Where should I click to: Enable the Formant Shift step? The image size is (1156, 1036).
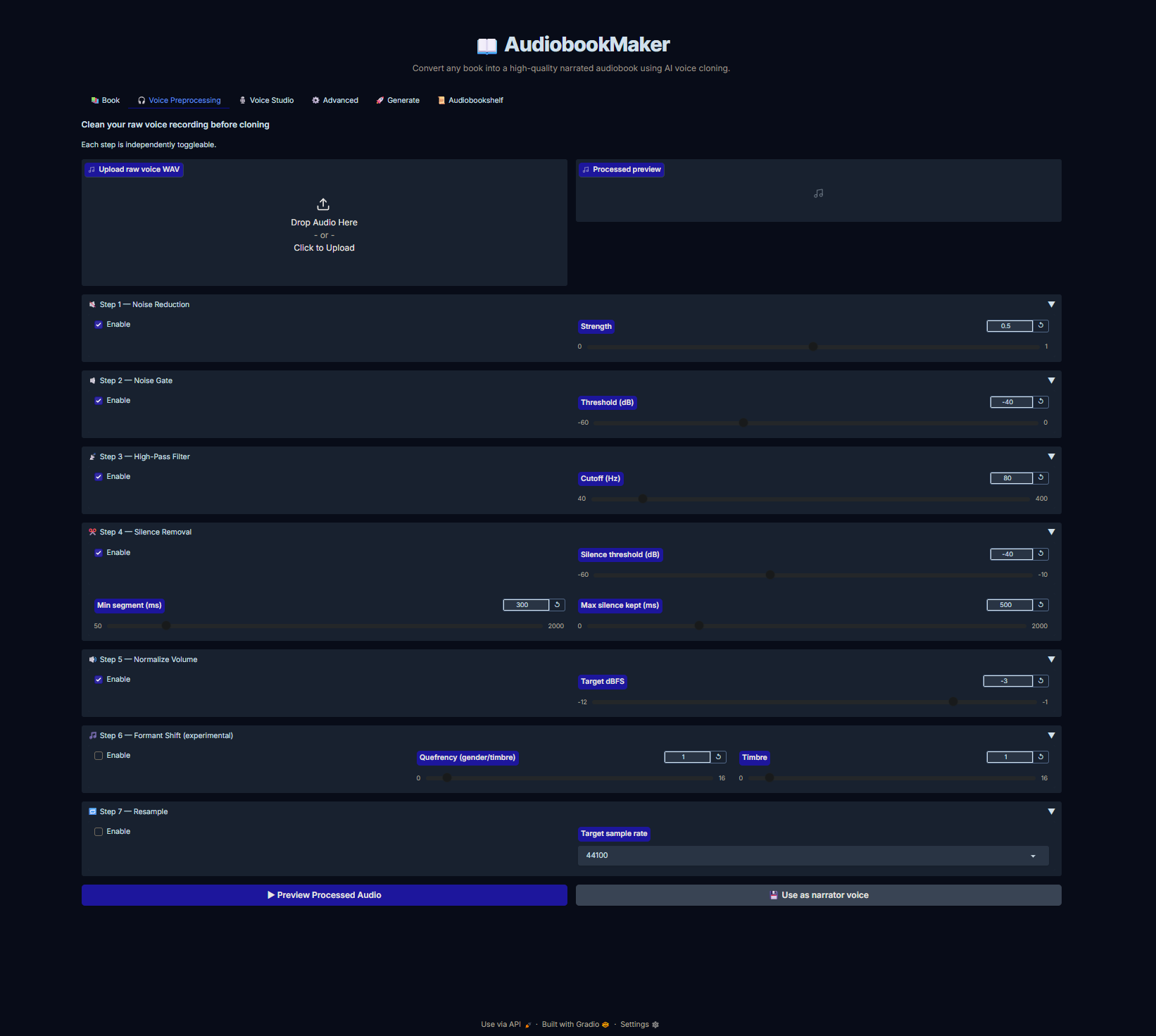coord(99,756)
